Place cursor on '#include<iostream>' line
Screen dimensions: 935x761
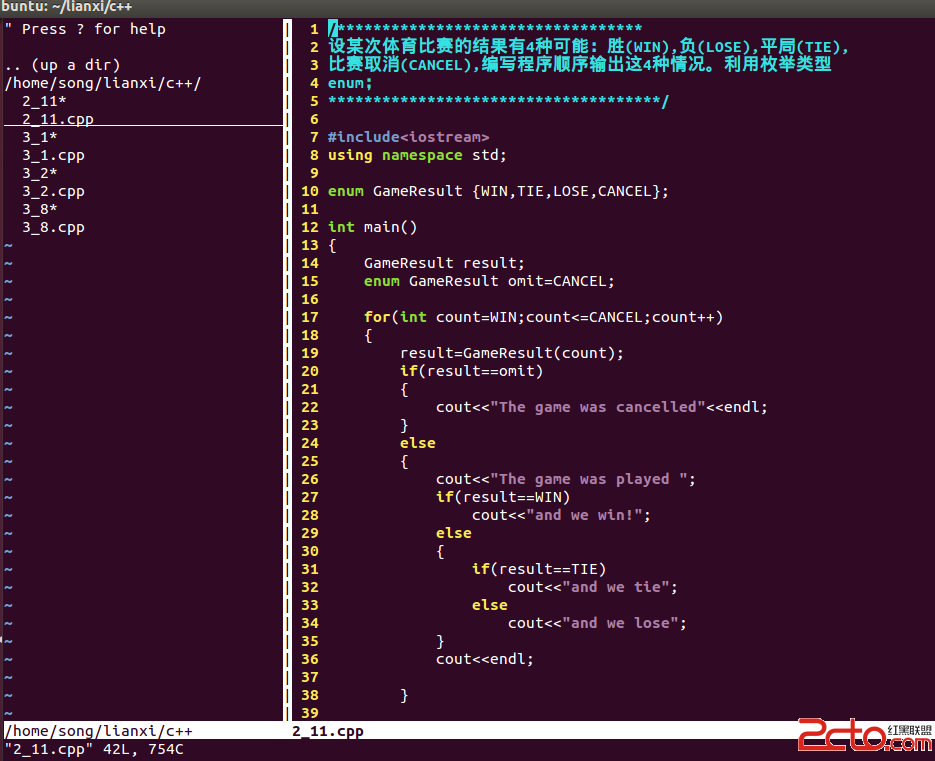tap(408, 137)
